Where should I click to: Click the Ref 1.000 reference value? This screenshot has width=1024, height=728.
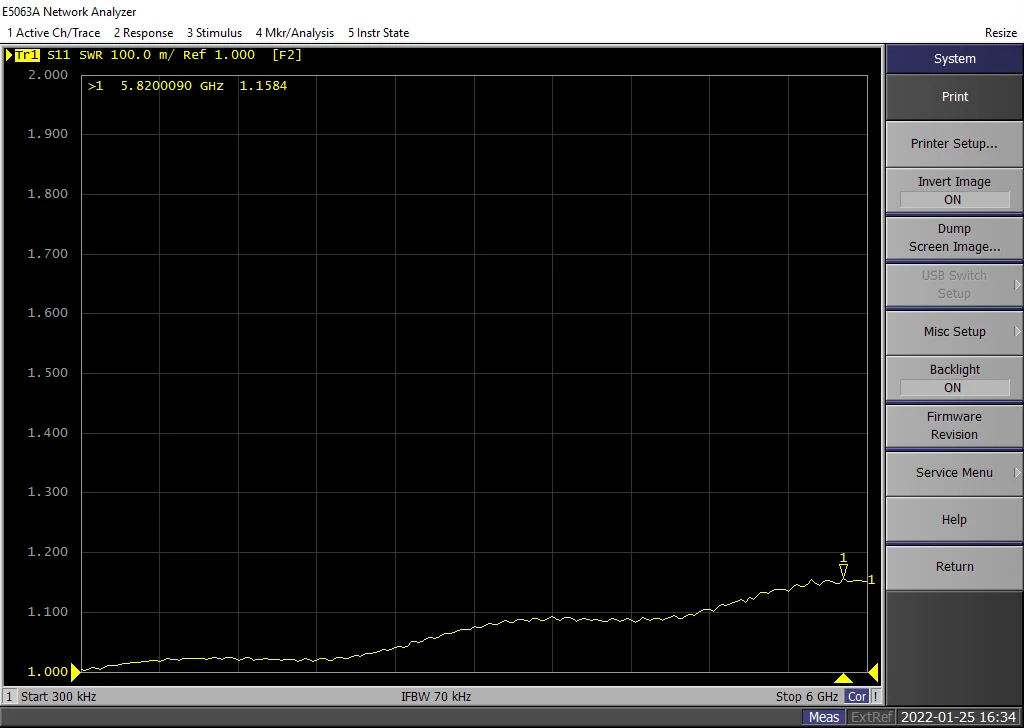coord(219,55)
